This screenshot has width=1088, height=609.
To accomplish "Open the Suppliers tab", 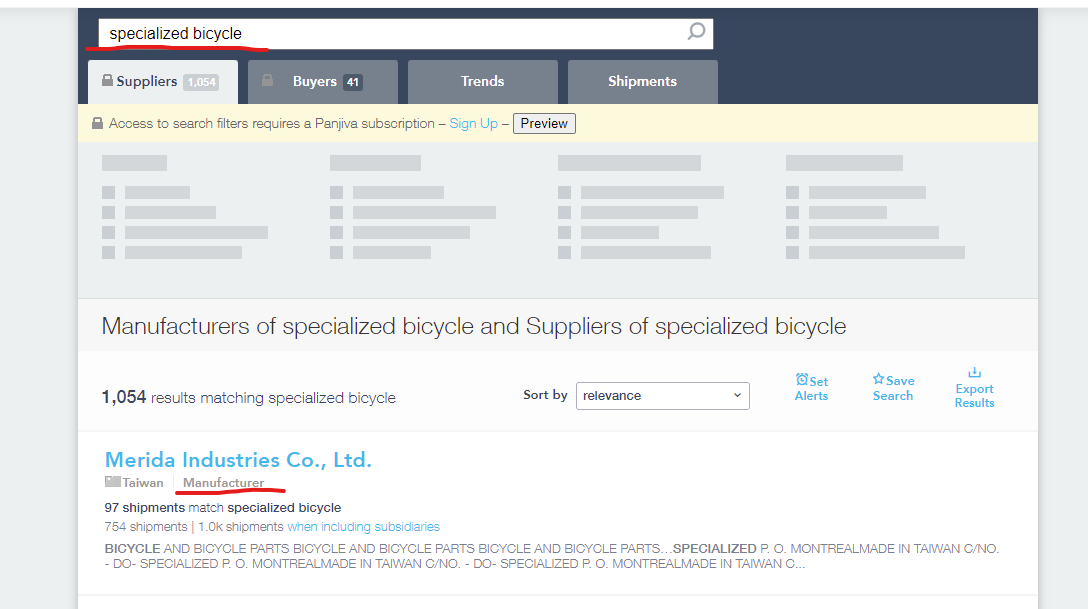I will (x=163, y=82).
